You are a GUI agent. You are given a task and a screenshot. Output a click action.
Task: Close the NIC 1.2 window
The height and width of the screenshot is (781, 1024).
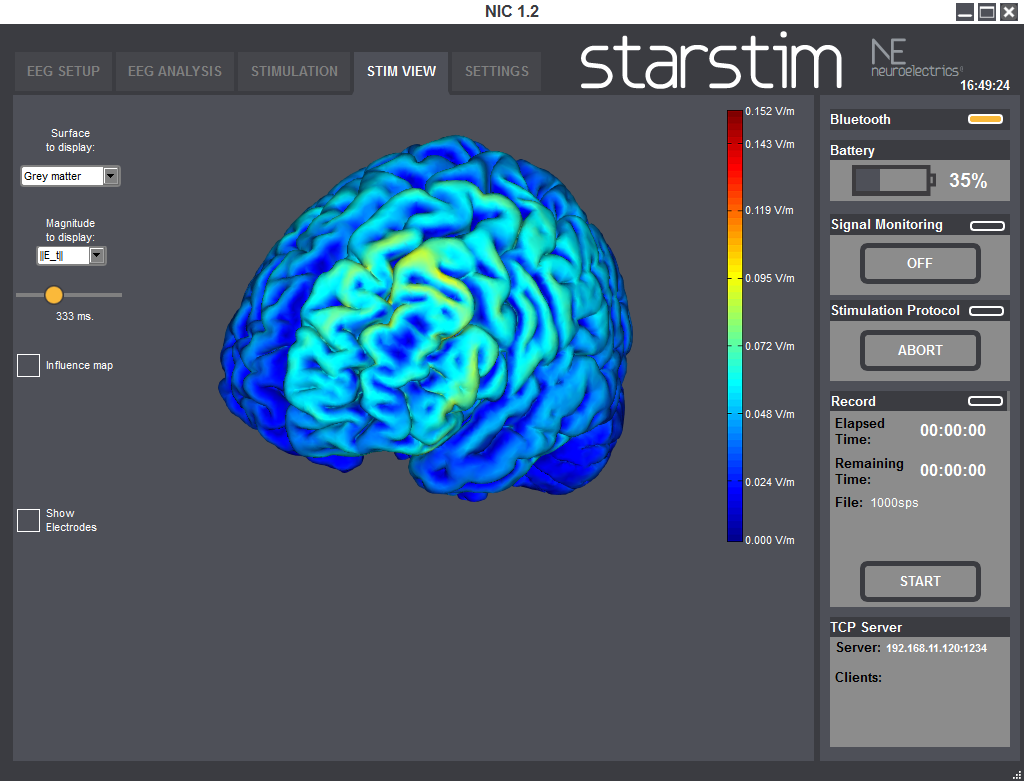pos(1009,12)
